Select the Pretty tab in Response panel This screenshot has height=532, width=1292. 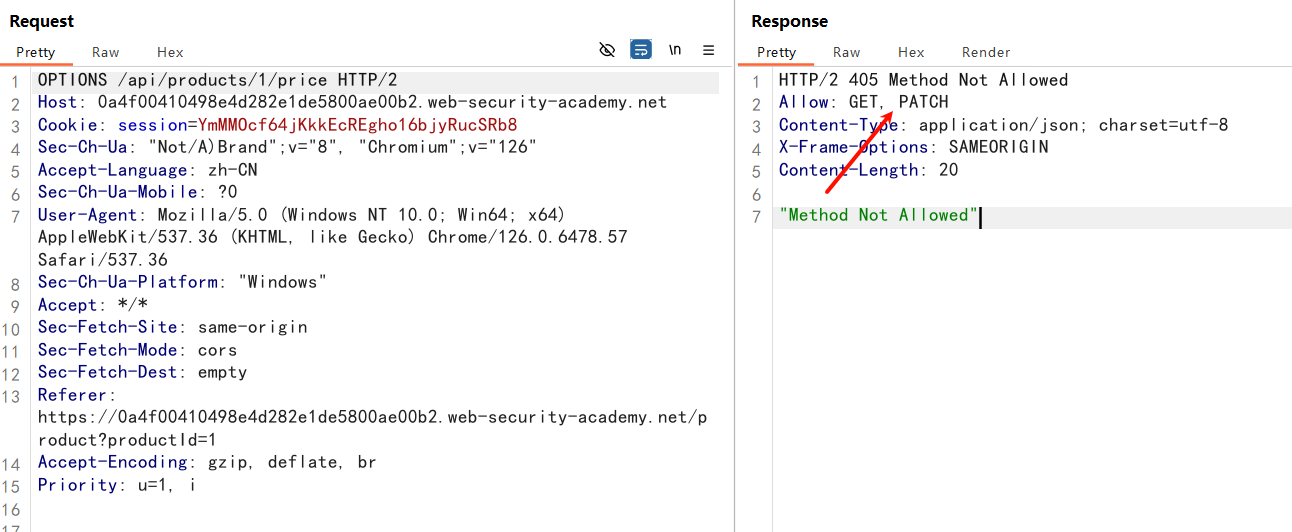click(x=777, y=52)
